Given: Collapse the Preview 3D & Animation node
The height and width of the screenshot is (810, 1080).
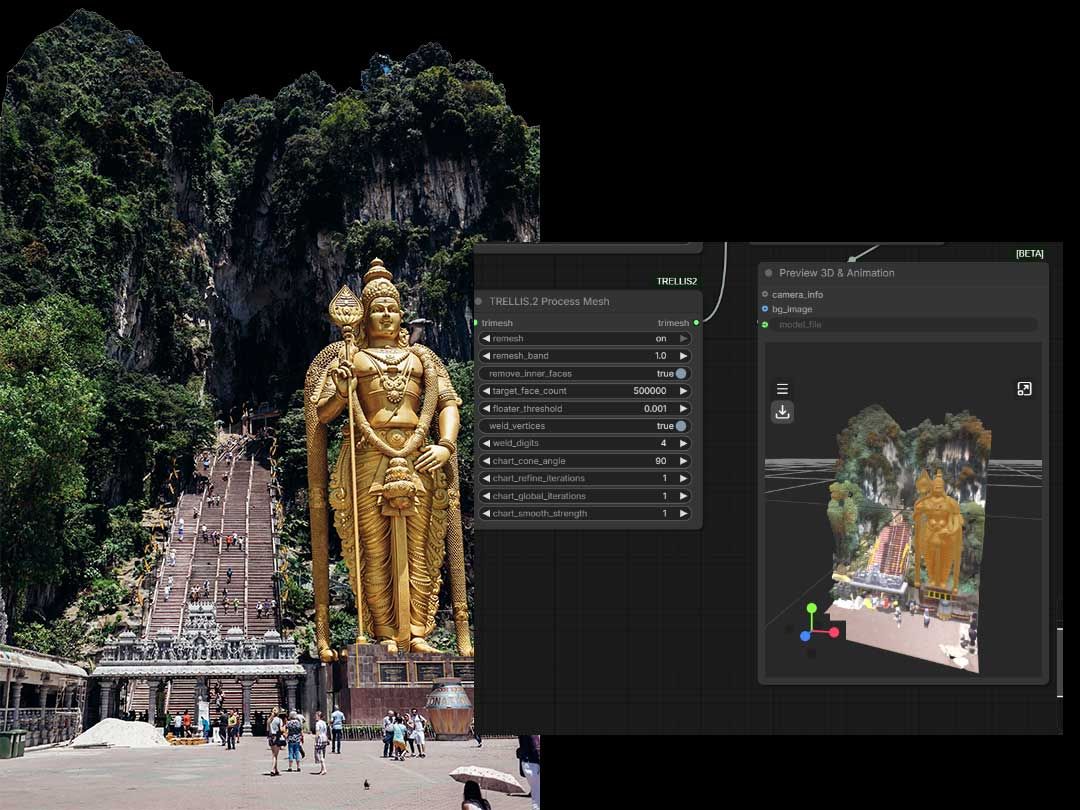Looking at the screenshot, I should 769,273.
